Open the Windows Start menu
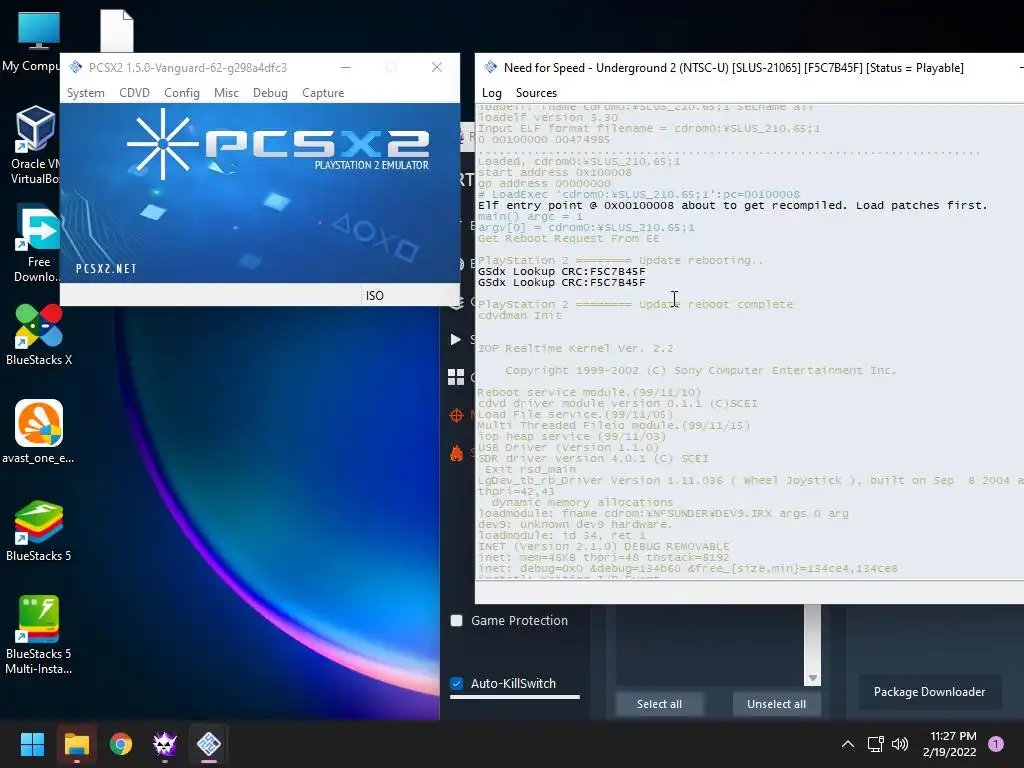 coord(32,744)
